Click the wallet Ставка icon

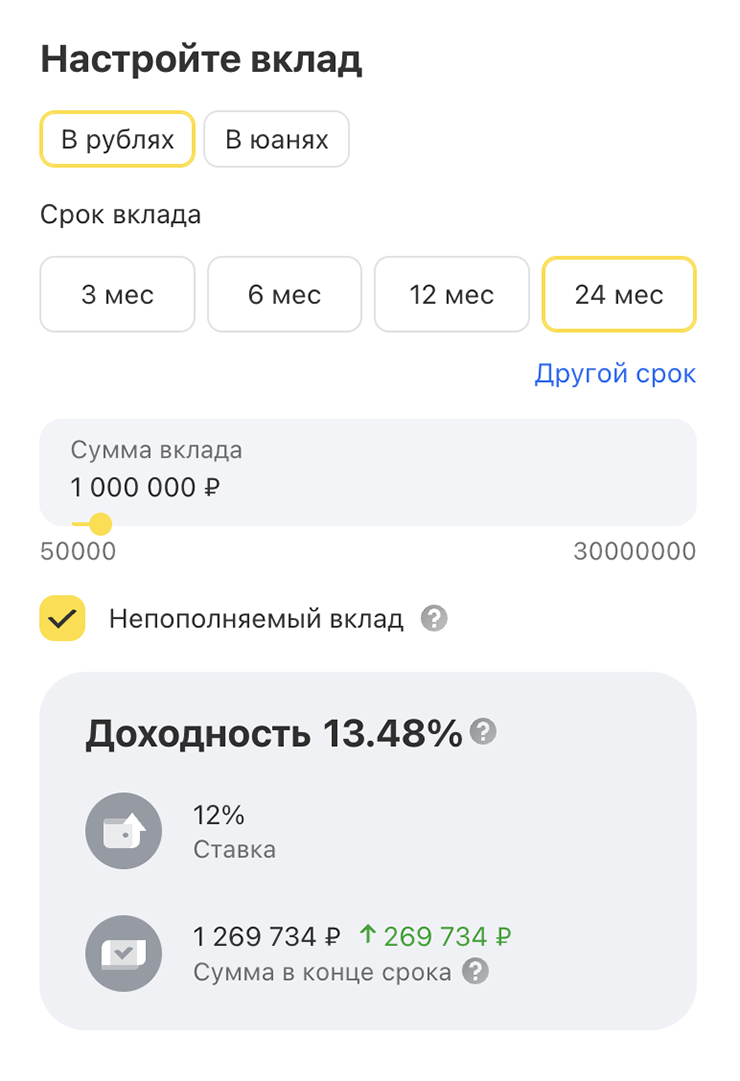tap(123, 831)
